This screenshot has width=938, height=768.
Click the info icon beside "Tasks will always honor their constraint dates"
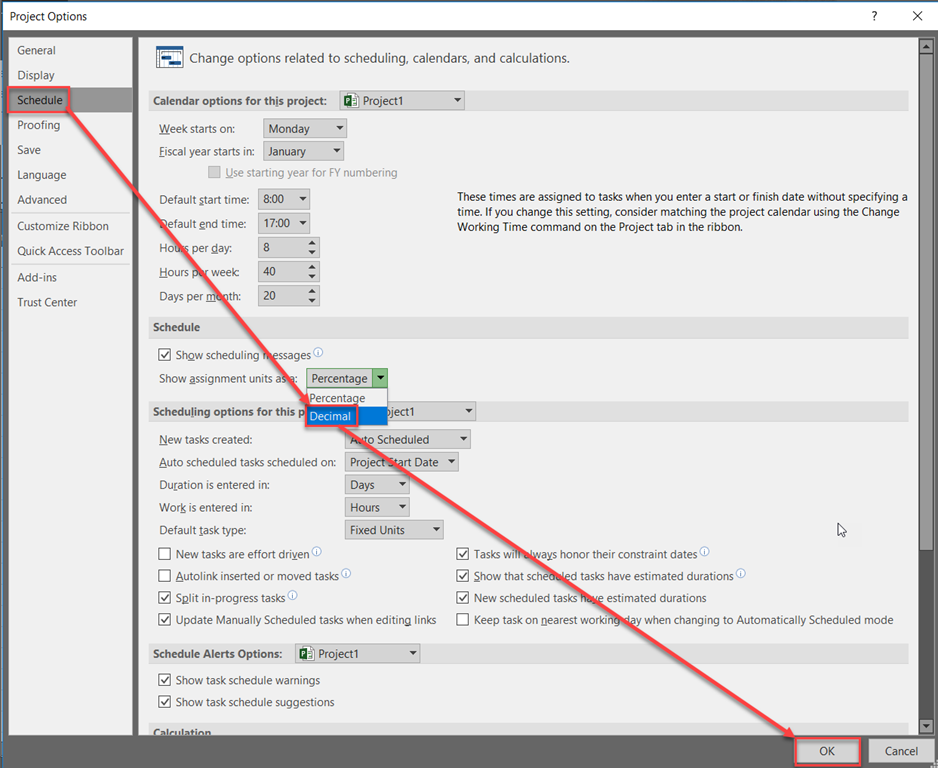[705, 552]
